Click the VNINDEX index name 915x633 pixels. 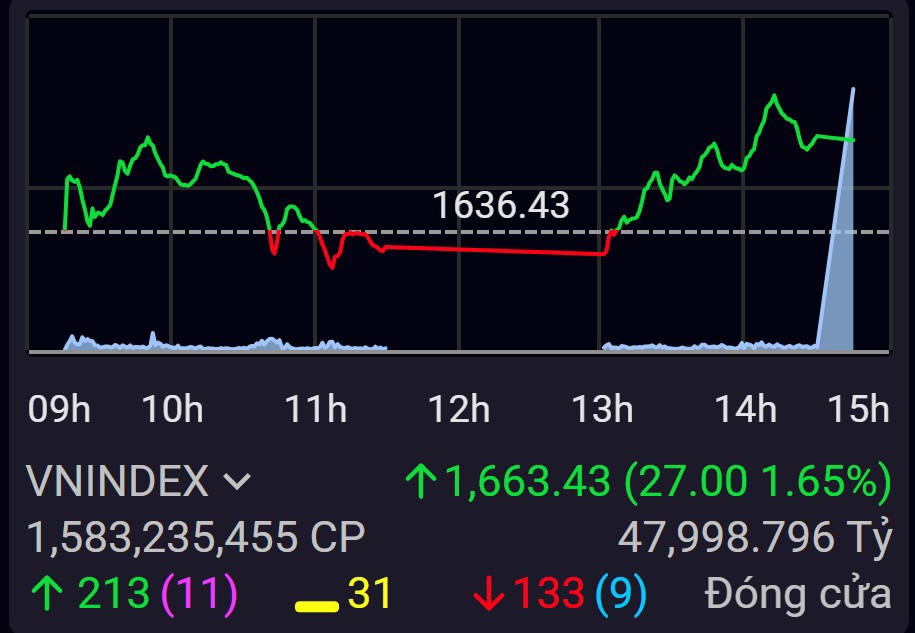click(117, 481)
